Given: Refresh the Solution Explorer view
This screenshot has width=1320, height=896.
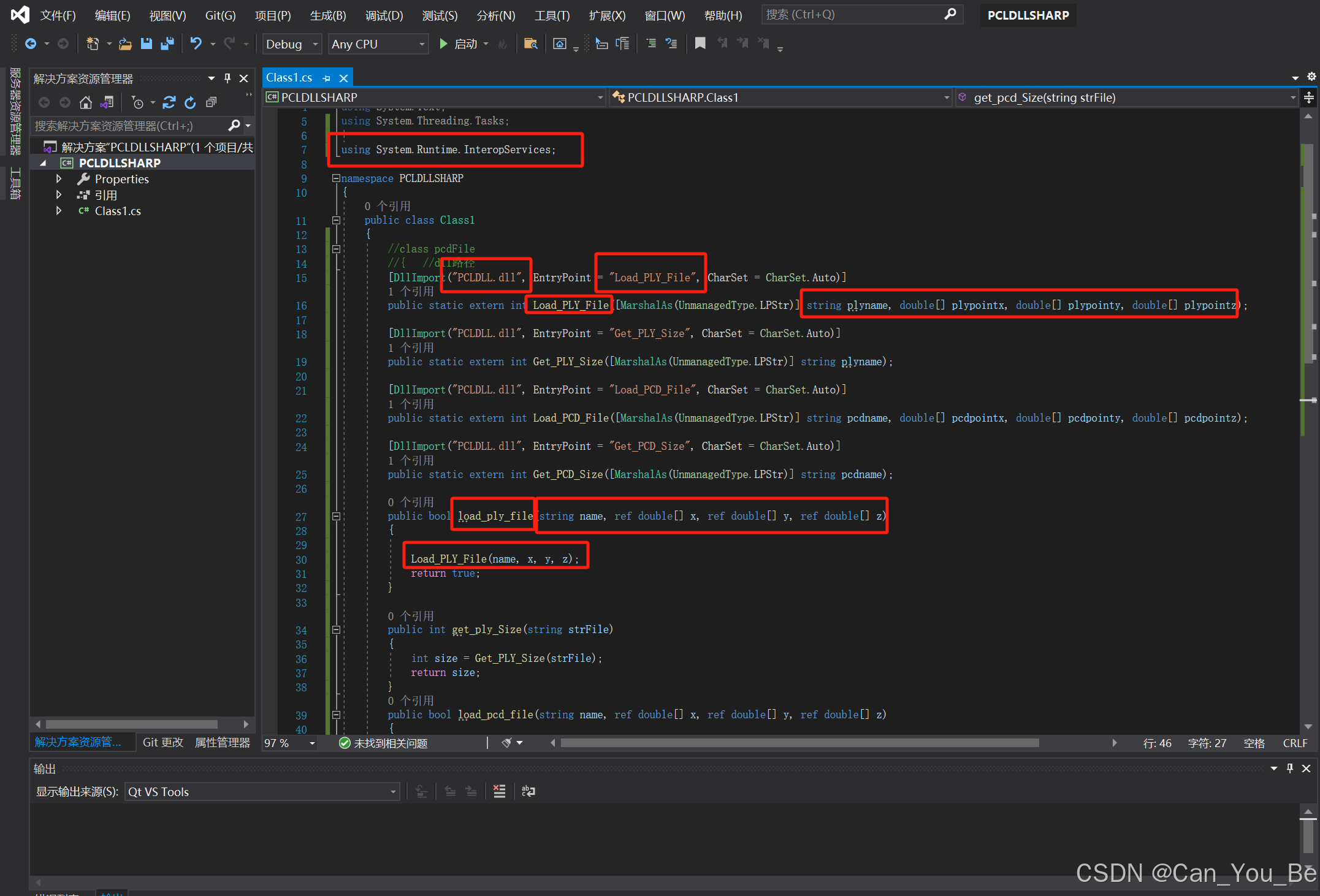Looking at the screenshot, I should (191, 102).
